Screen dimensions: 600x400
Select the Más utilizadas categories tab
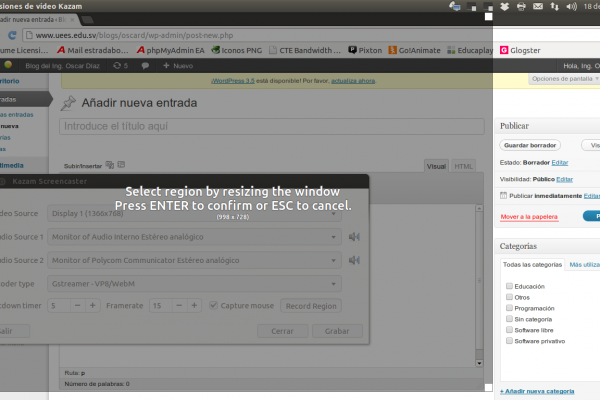tap(584, 264)
